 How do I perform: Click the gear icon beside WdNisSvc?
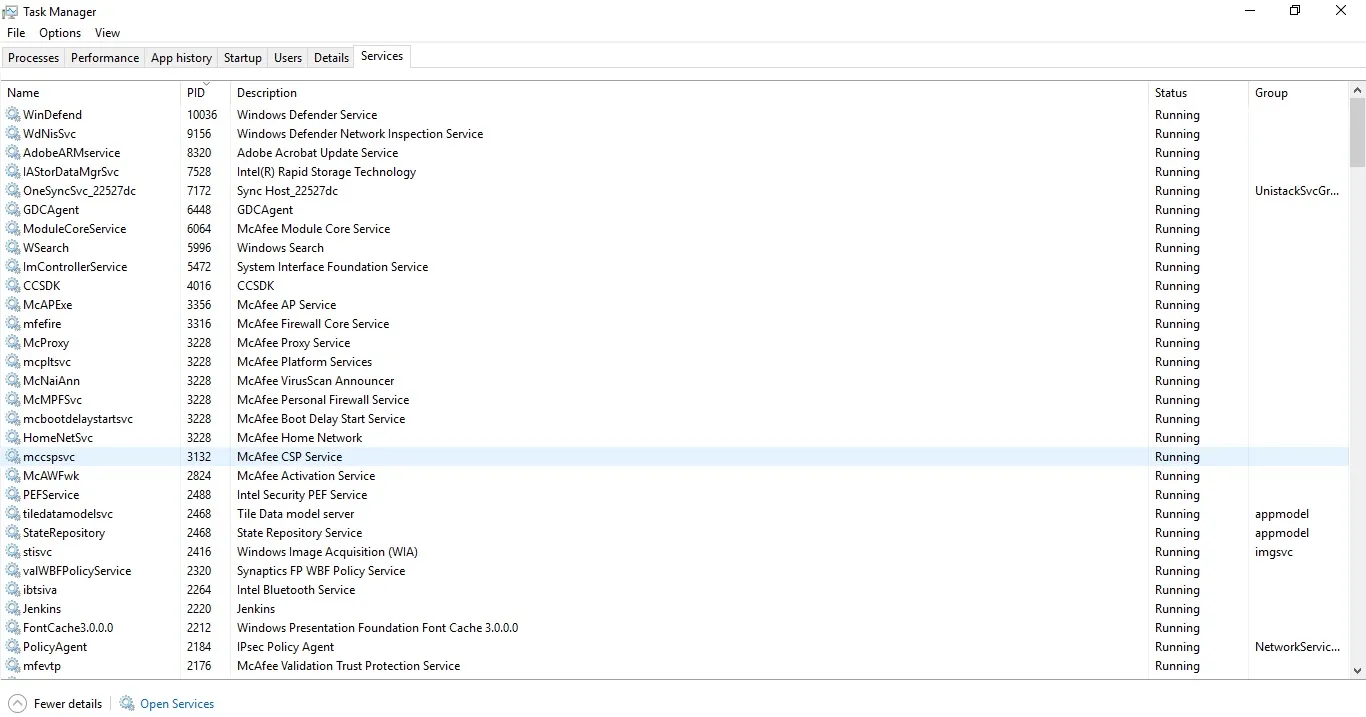pyautogui.click(x=13, y=133)
